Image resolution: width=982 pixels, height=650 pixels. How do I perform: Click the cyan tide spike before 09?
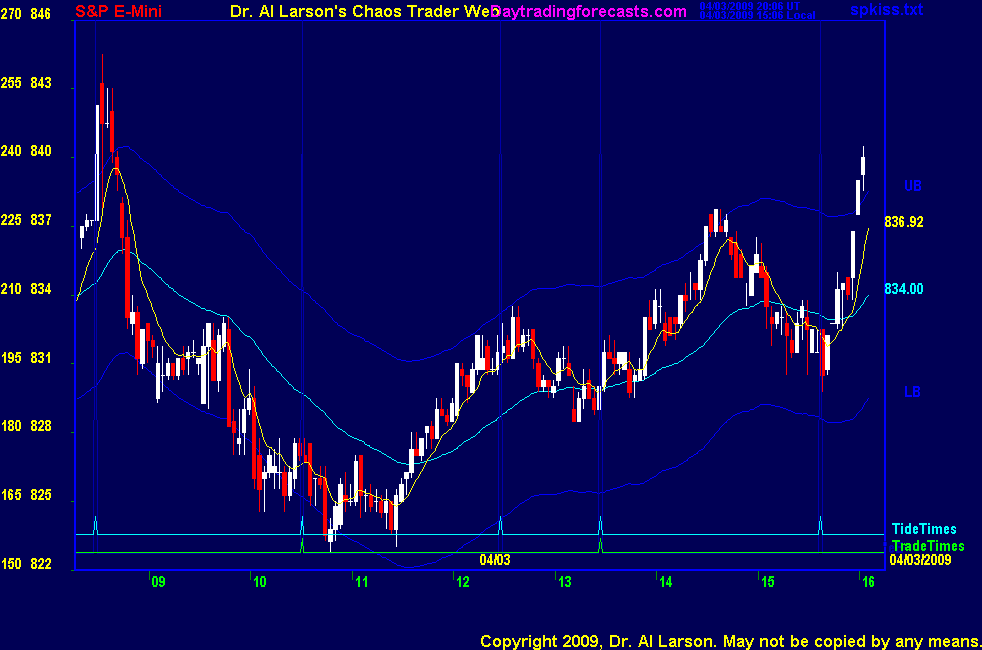pos(95,524)
